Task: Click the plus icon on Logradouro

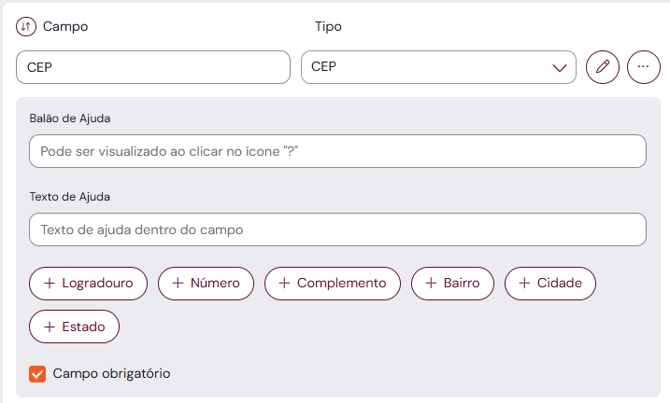Action: (x=48, y=283)
